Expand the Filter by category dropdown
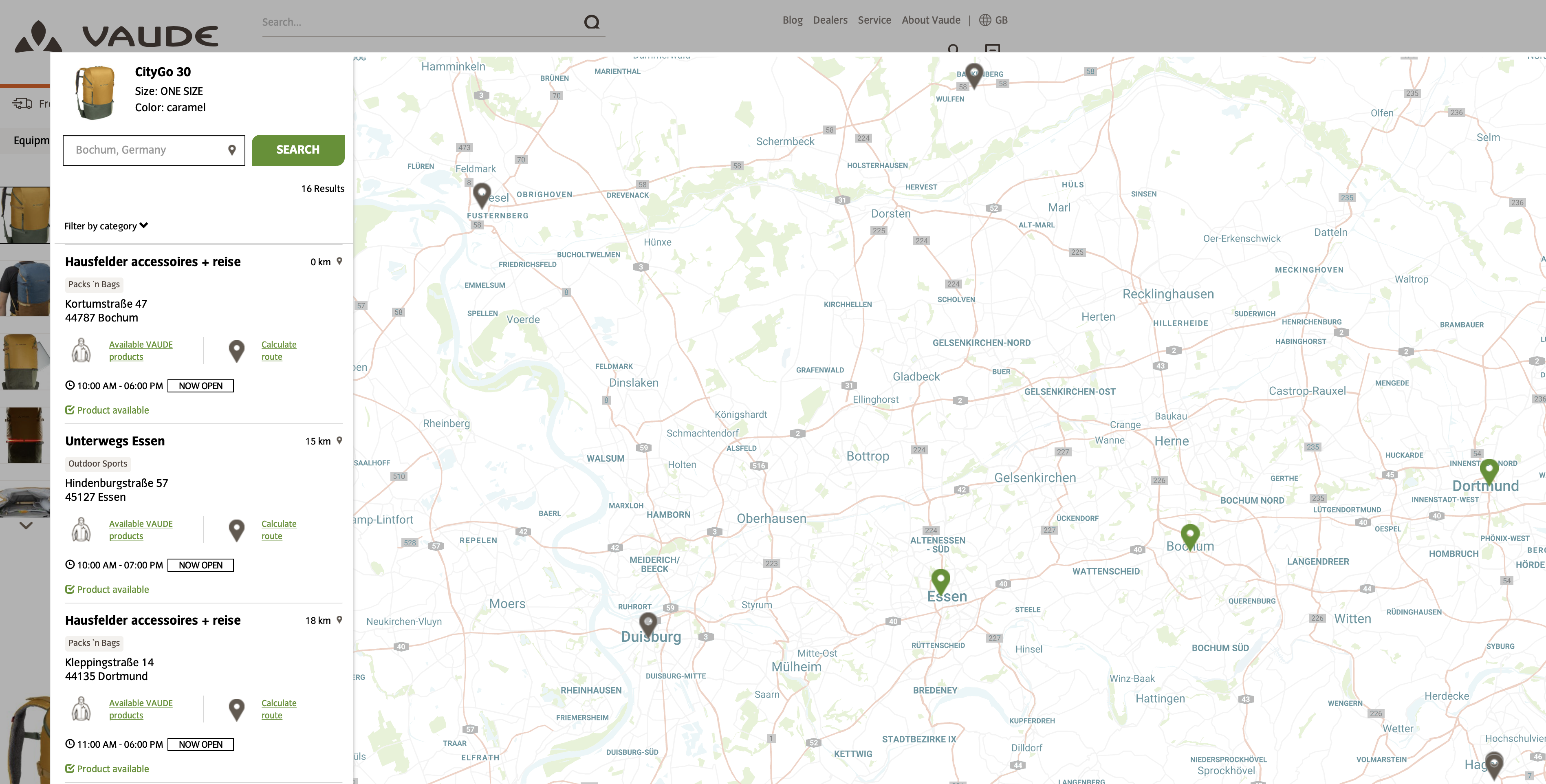This screenshot has height=784, width=1546. pos(106,226)
